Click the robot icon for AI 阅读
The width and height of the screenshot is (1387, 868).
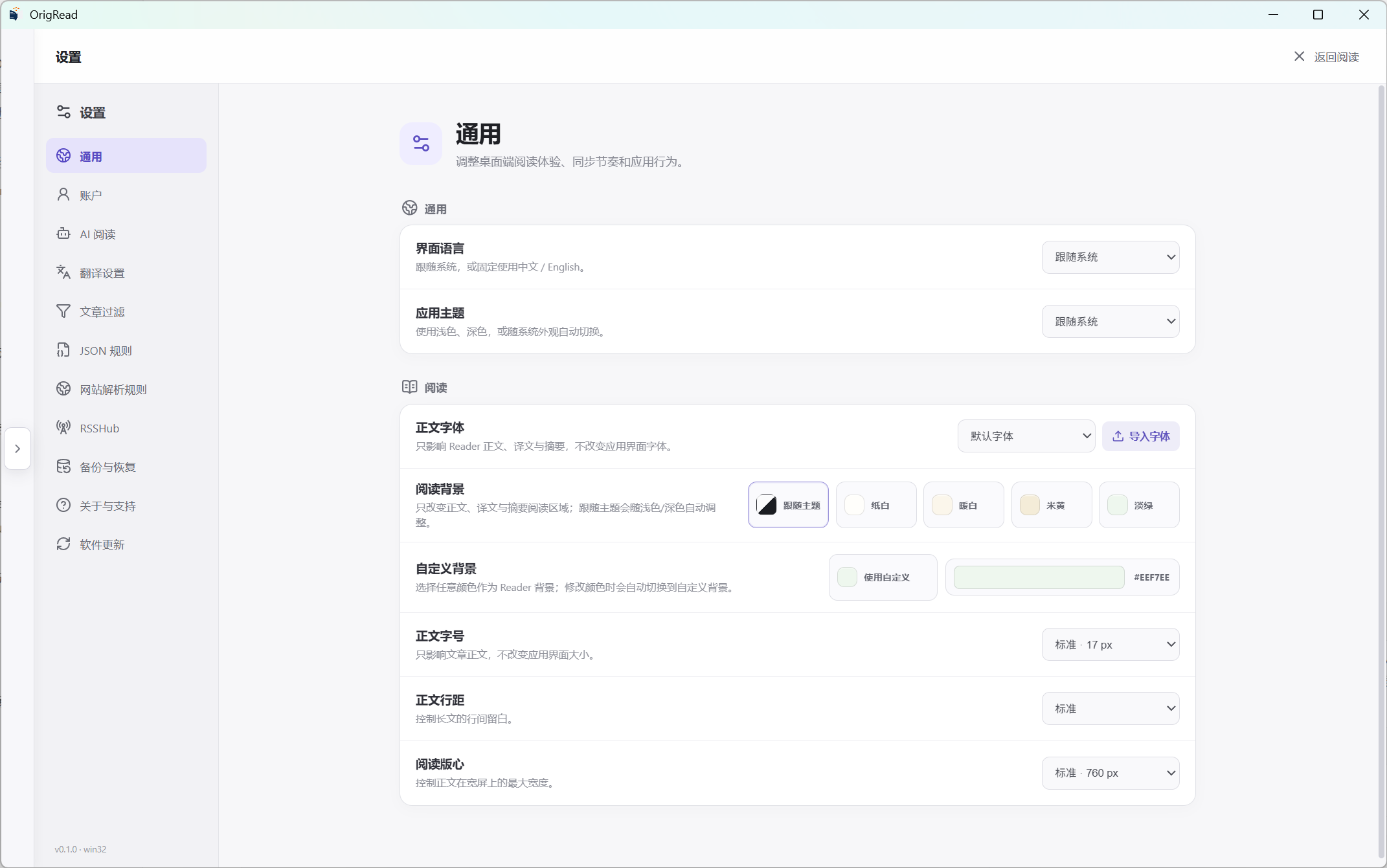coord(63,234)
